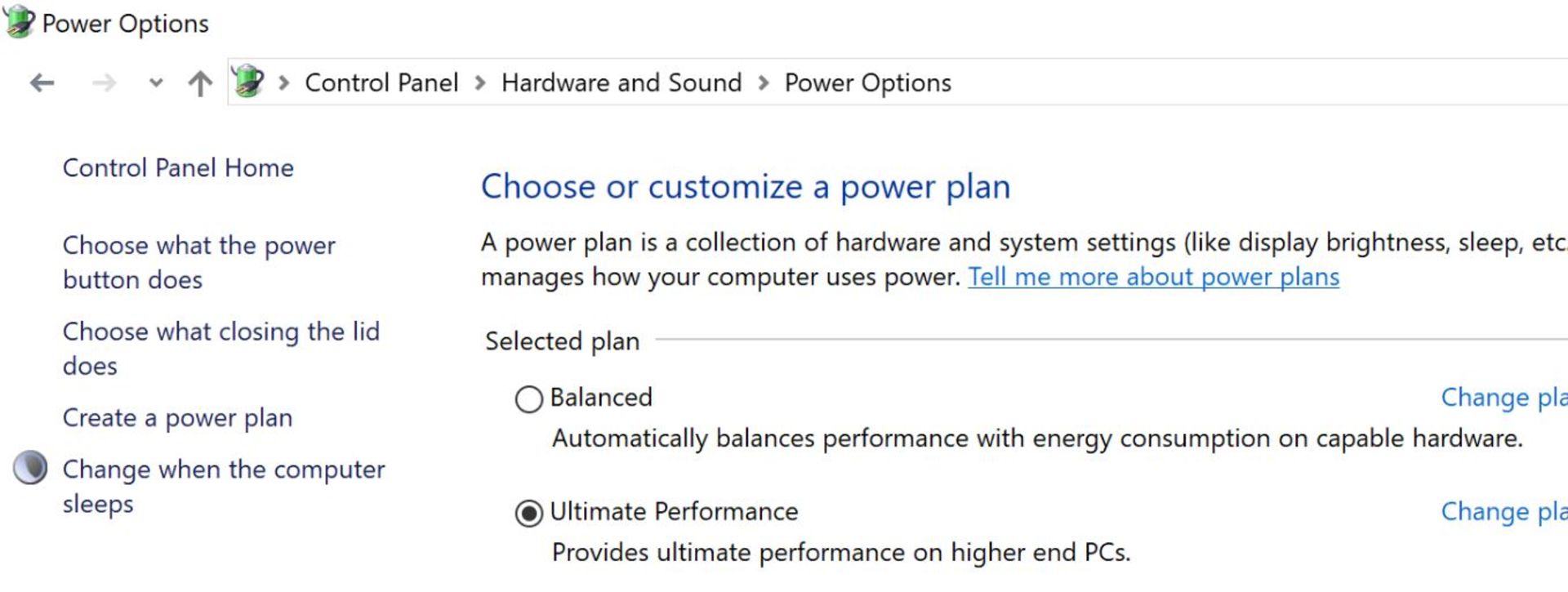Screen dimensions: 1568x592
Task: Expand the breadcrumb chevron after Control Panel
Action: coord(479,82)
